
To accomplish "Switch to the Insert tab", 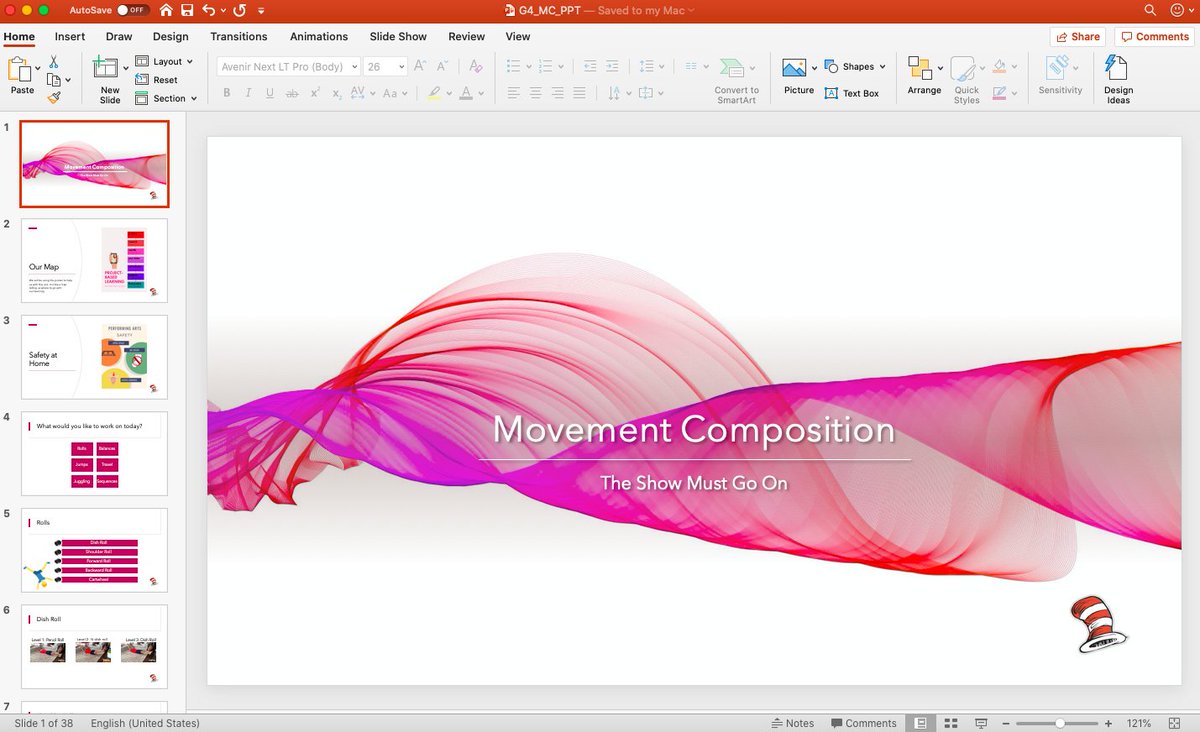I will pyautogui.click(x=70, y=36).
